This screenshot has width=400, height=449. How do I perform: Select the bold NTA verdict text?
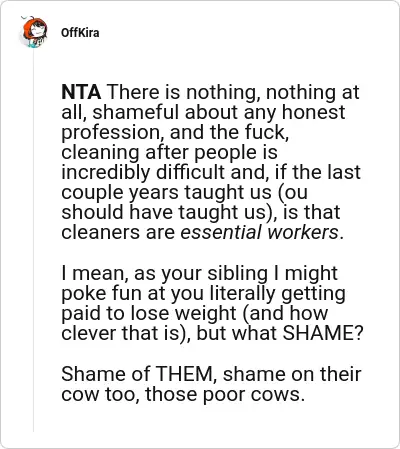81,92
